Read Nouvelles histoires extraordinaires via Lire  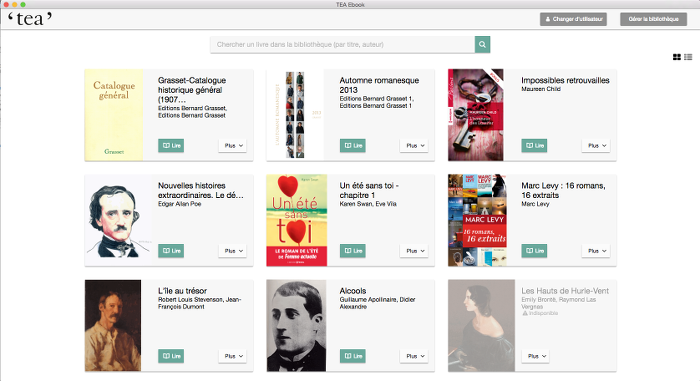tap(171, 251)
